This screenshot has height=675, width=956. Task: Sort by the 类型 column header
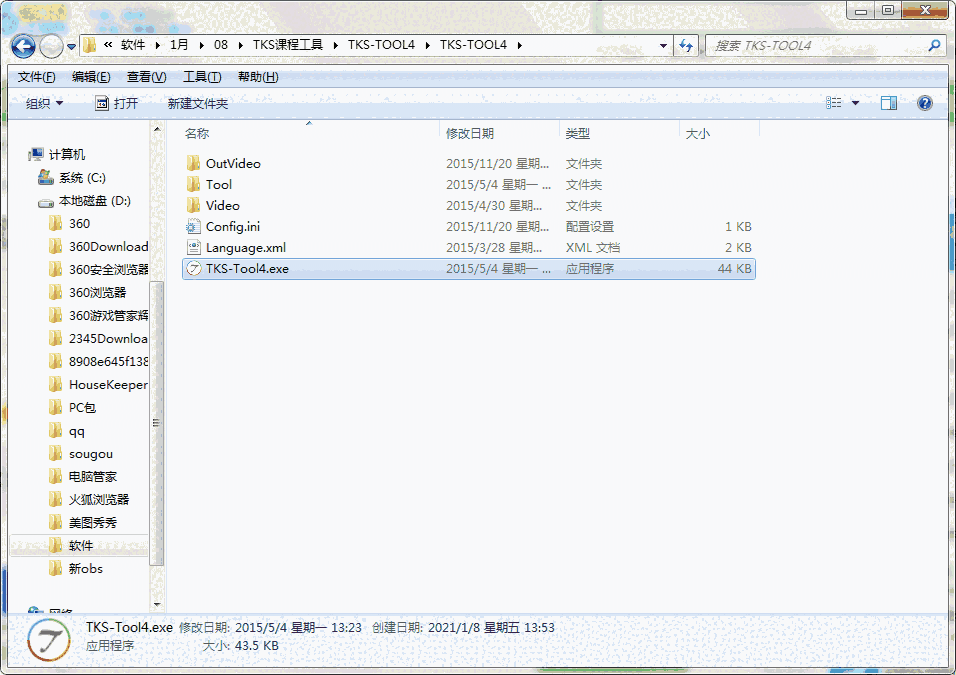click(577, 134)
